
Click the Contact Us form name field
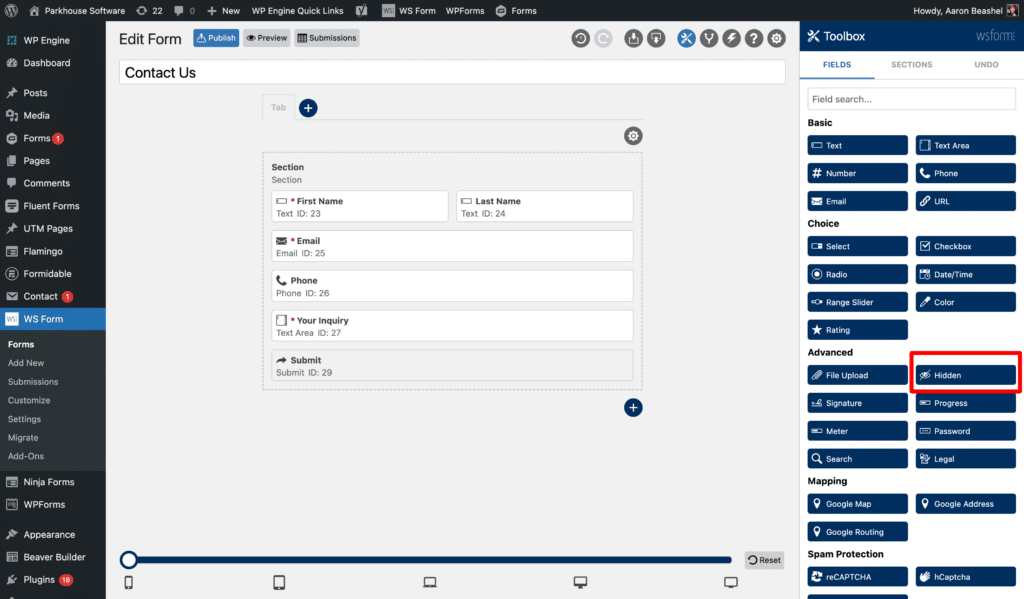[452, 73]
